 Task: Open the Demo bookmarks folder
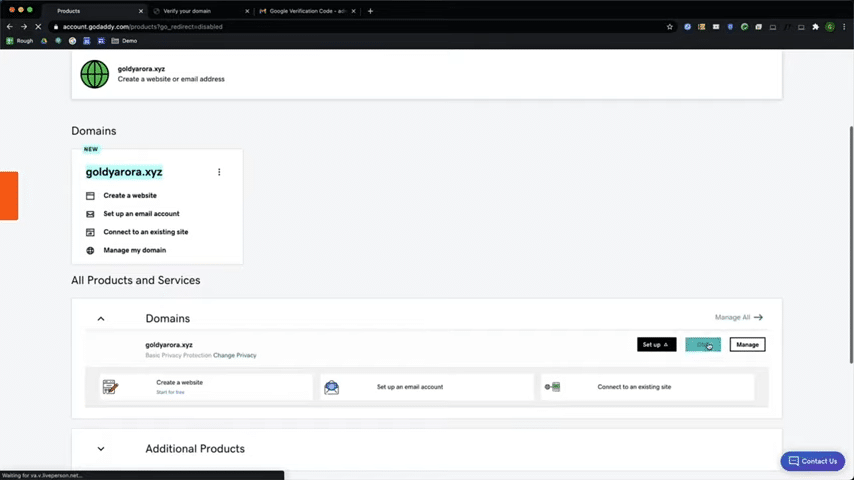(124, 41)
